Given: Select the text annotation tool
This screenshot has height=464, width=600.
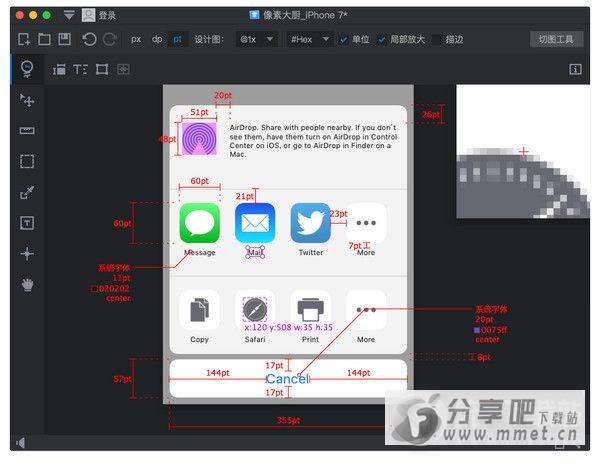Looking at the screenshot, I should (x=27, y=223).
